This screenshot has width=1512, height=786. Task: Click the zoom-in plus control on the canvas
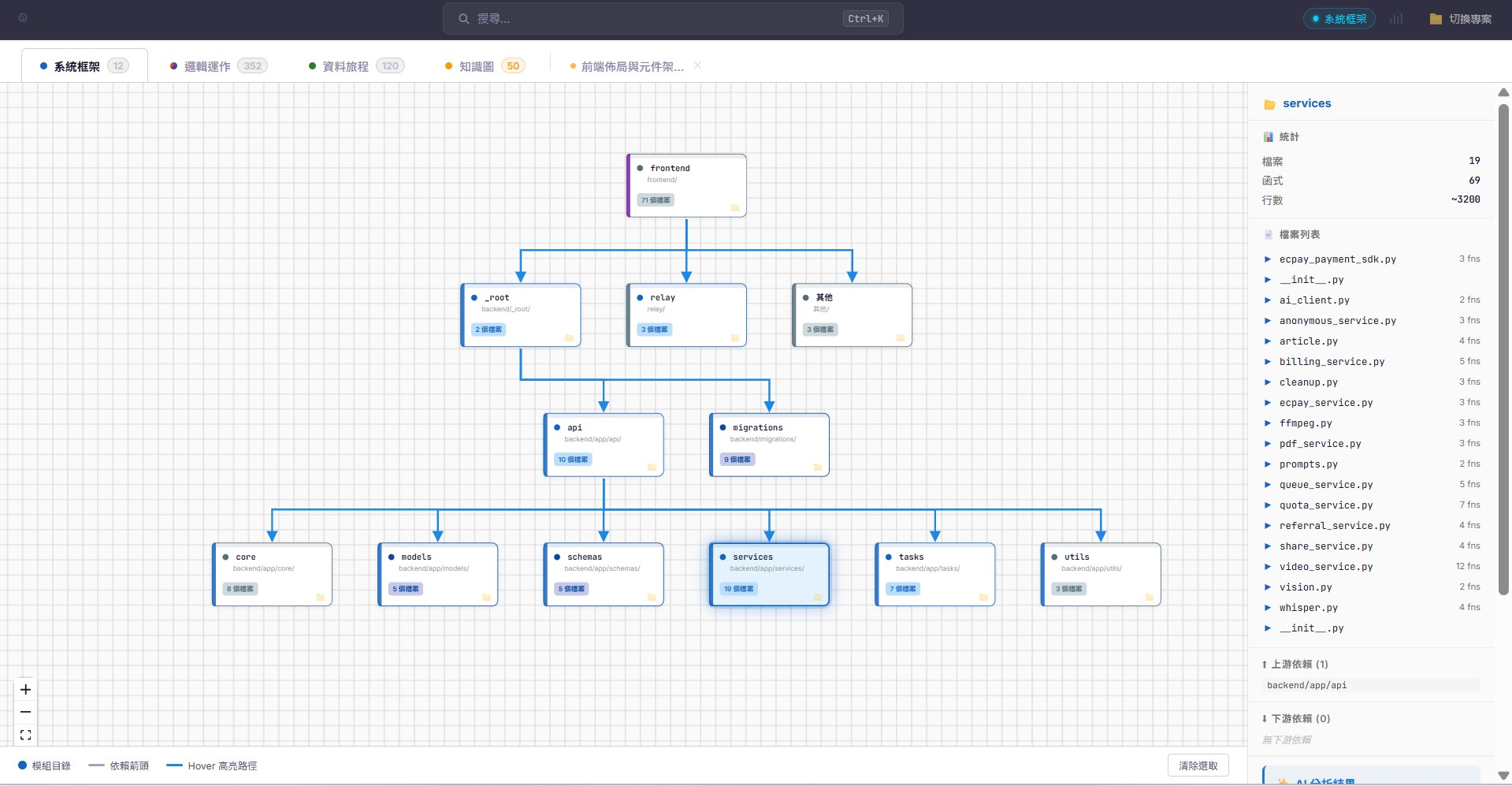point(25,689)
